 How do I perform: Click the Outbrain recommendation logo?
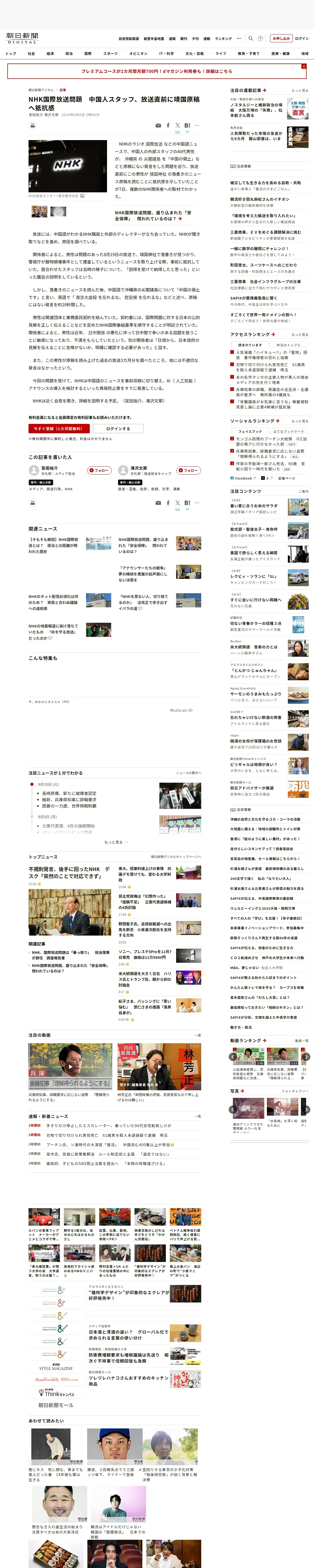(181, 710)
